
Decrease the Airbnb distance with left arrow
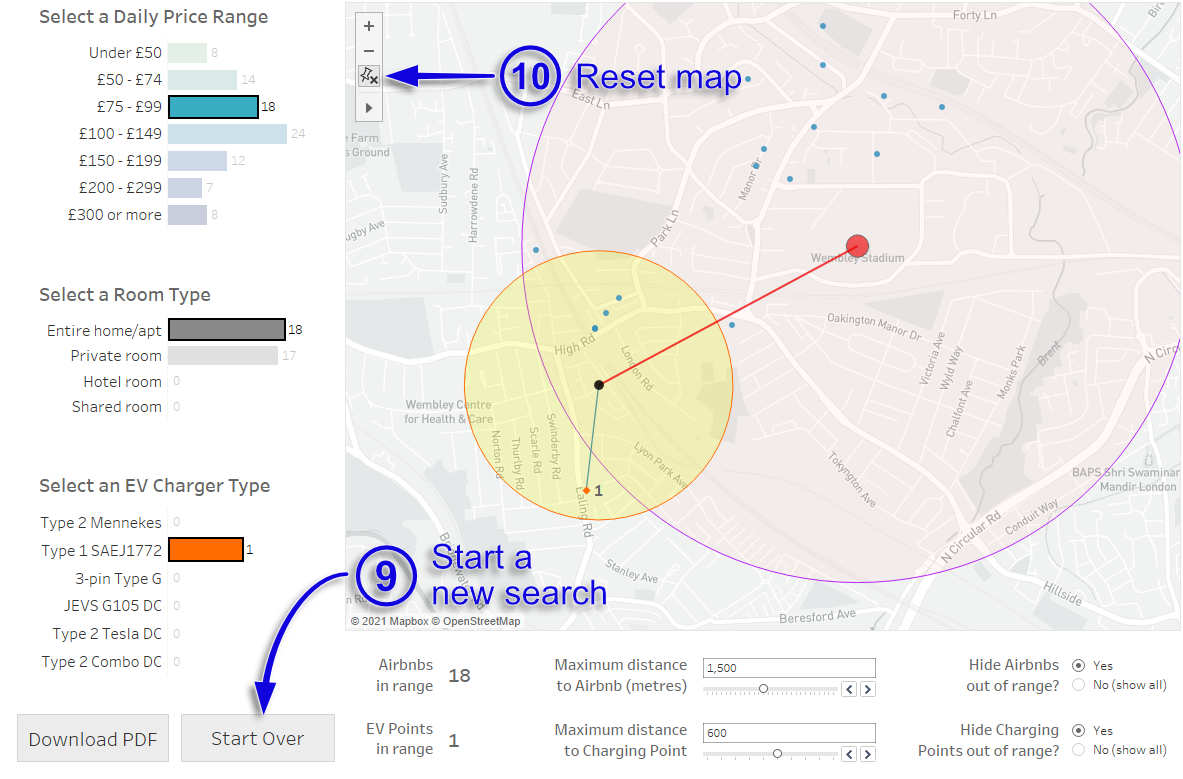850,689
